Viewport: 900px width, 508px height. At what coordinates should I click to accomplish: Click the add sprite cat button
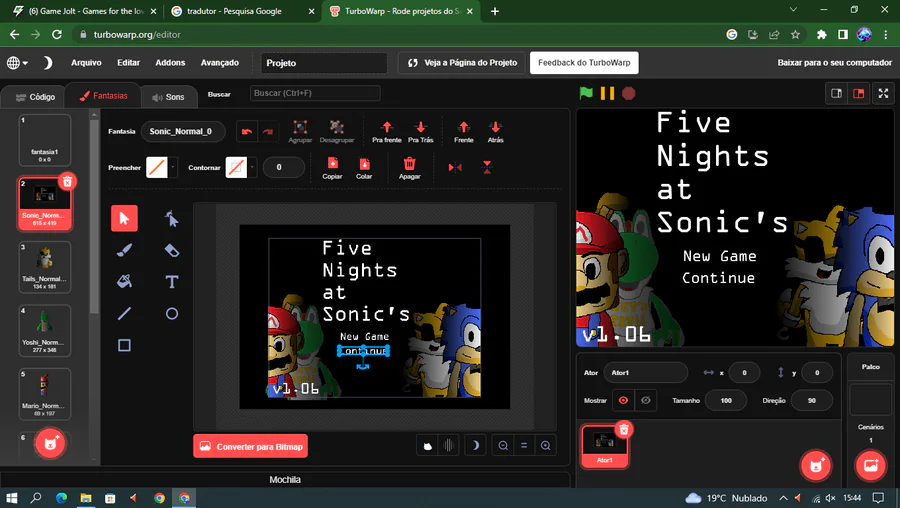tap(816, 465)
